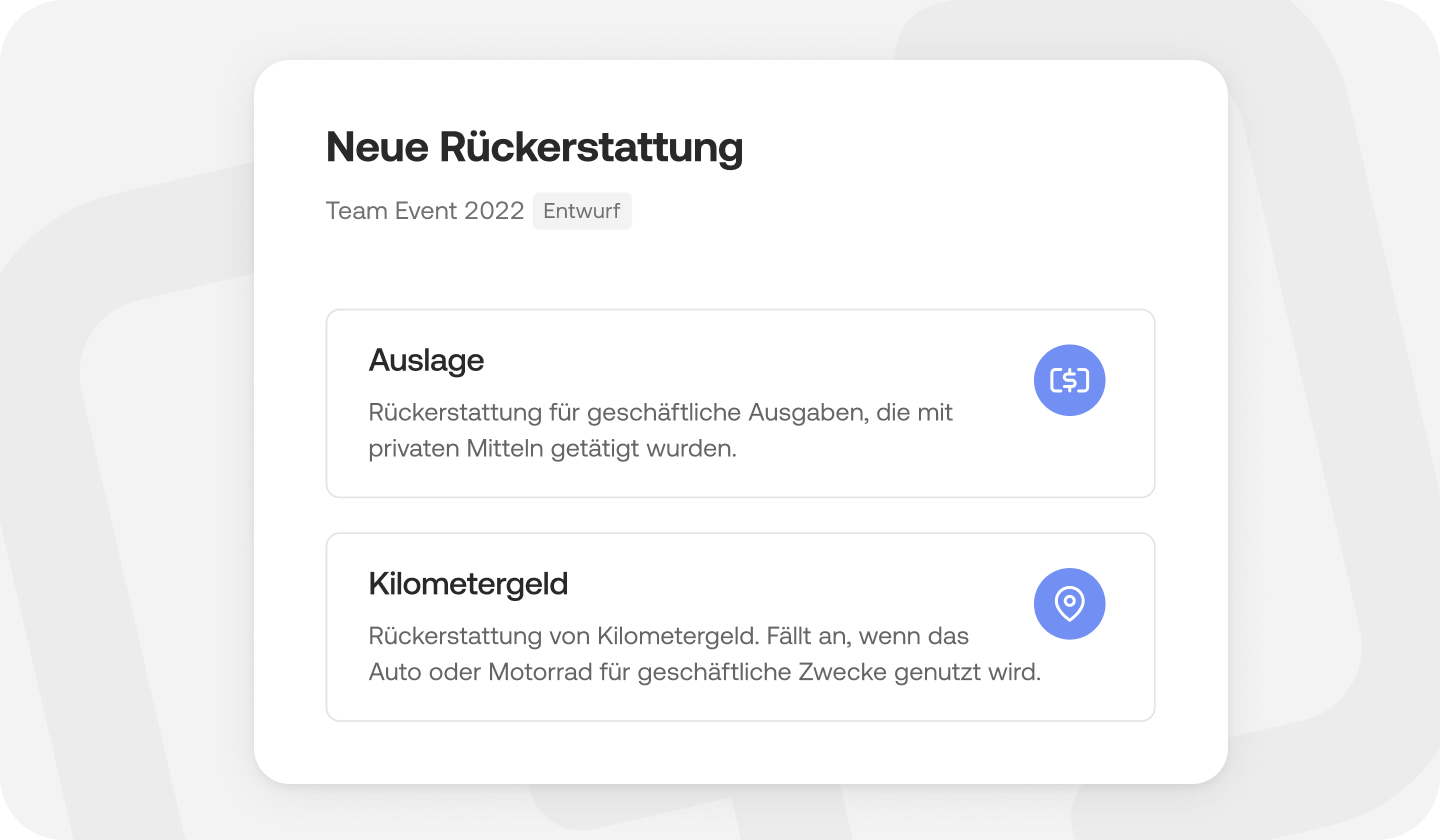Click the line 'privaten Mitteln getätigt wurden'
Image resolution: width=1440 pixels, height=840 pixels.
(x=552, y=449)
